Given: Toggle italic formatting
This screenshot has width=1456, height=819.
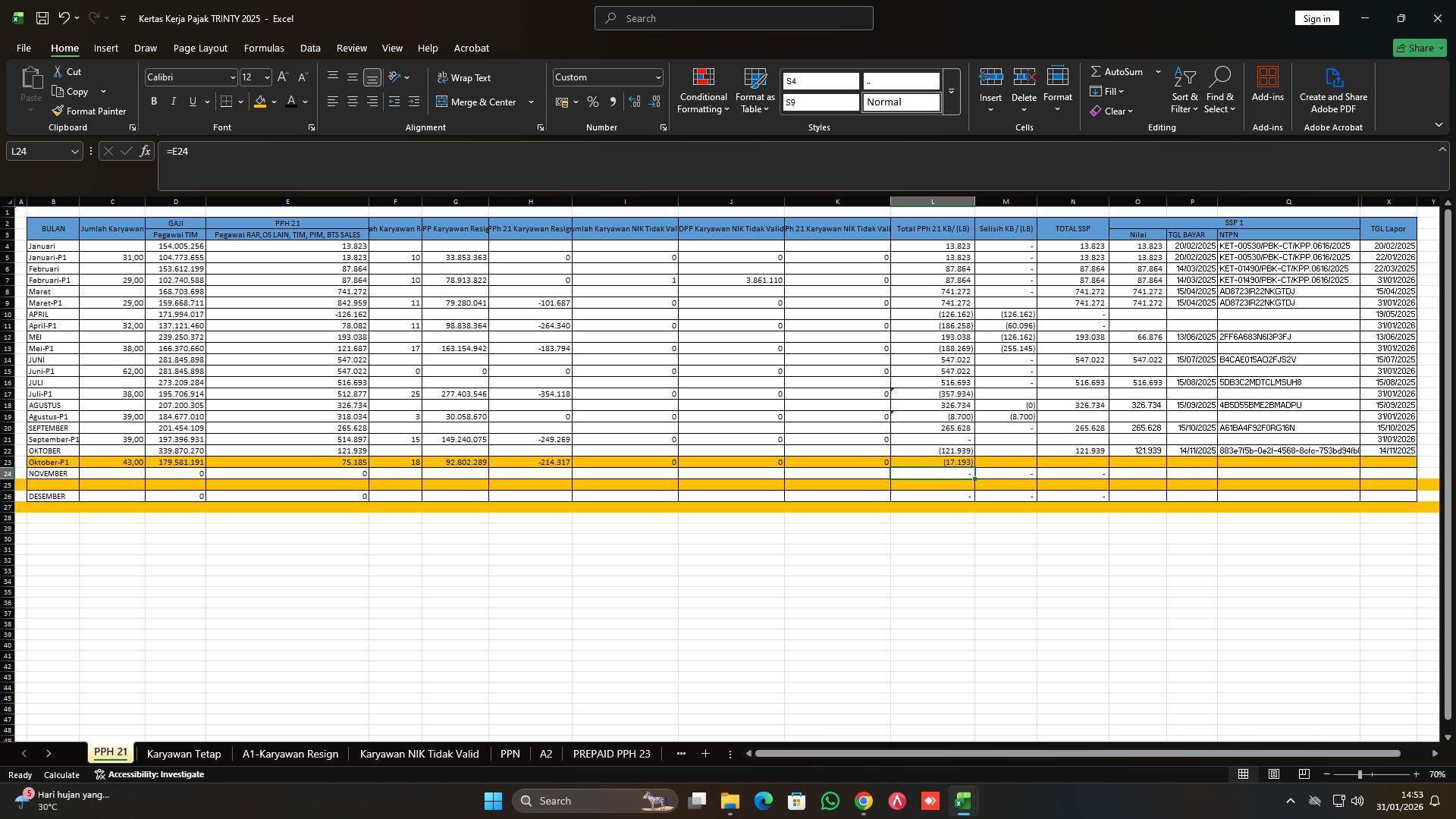Looking at the screenshot, I should point(173,101).
